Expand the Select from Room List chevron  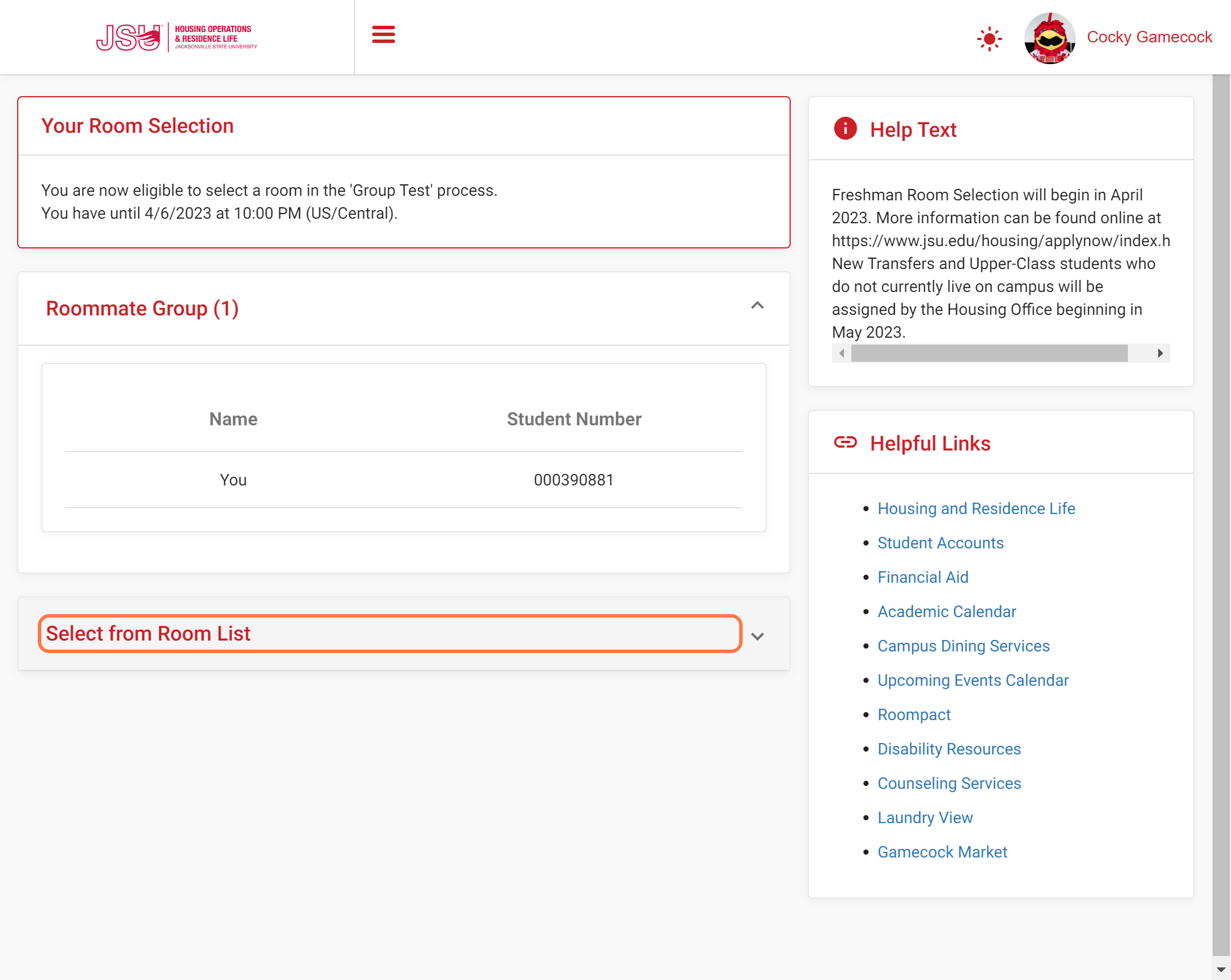(x=757, y=636)
